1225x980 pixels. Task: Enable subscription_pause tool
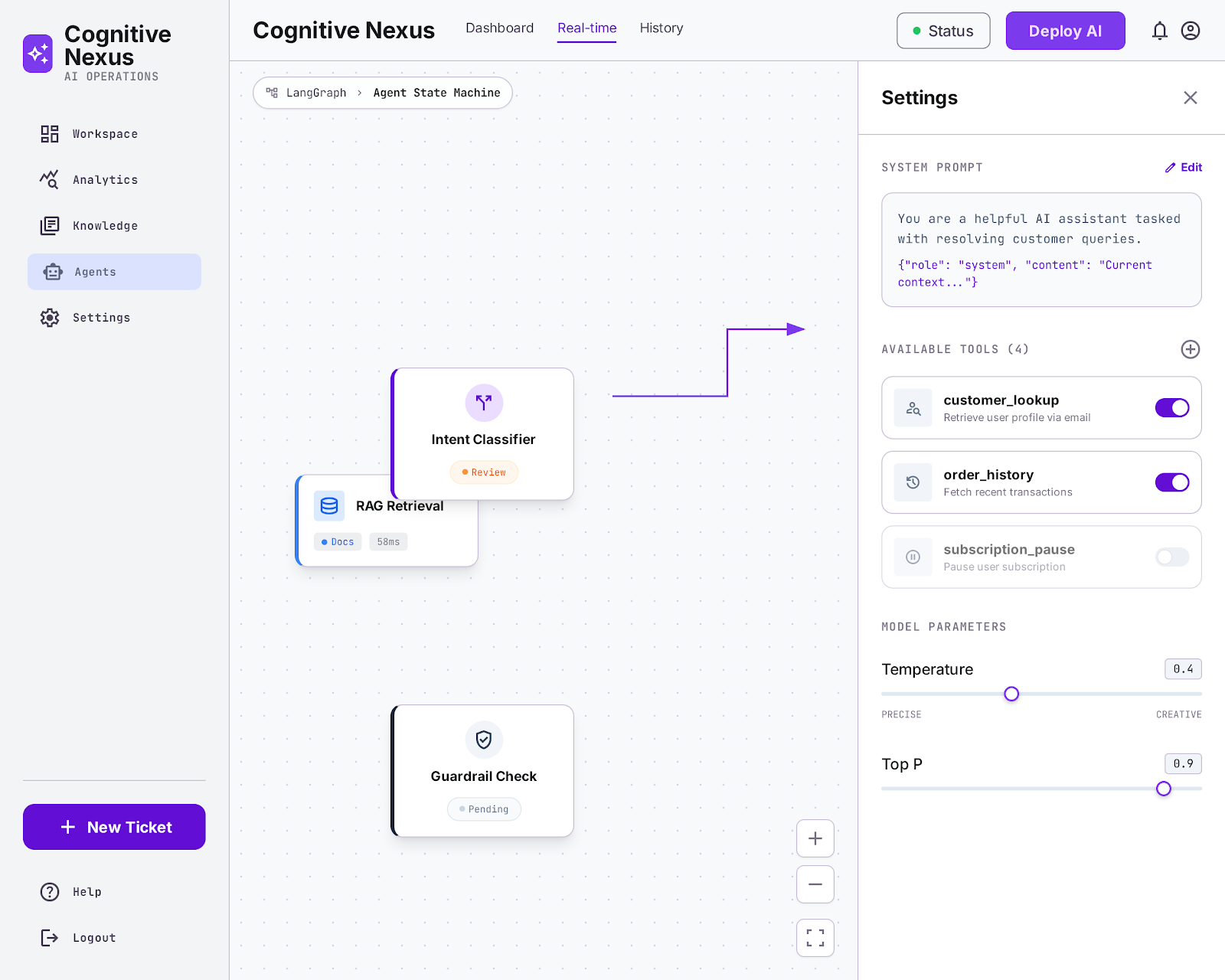(1172, 557)
